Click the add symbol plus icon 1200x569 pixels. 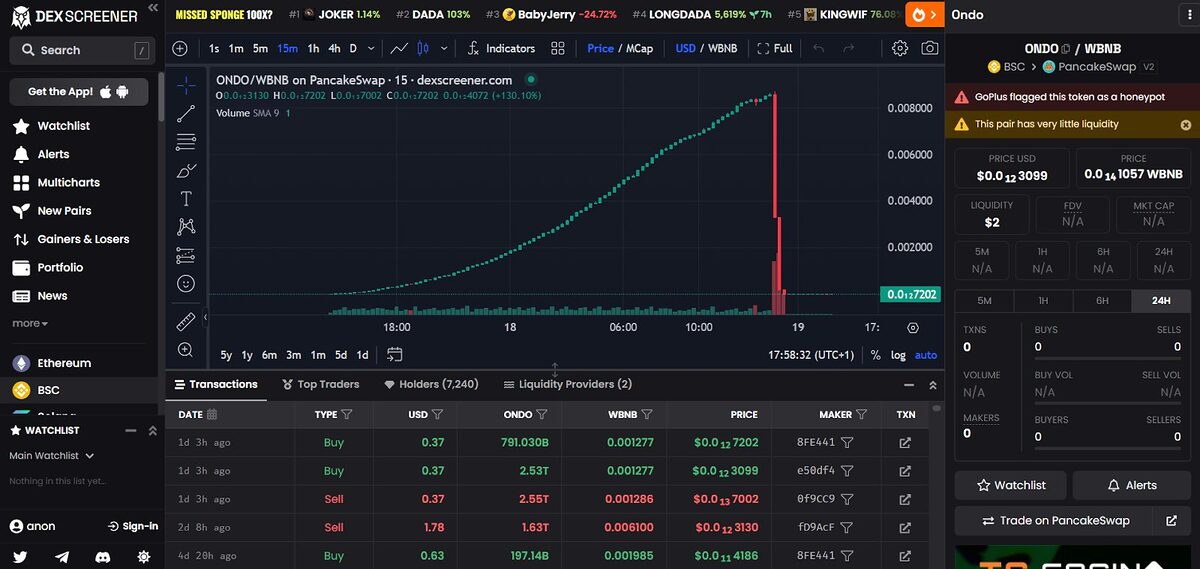coord(180,48)
